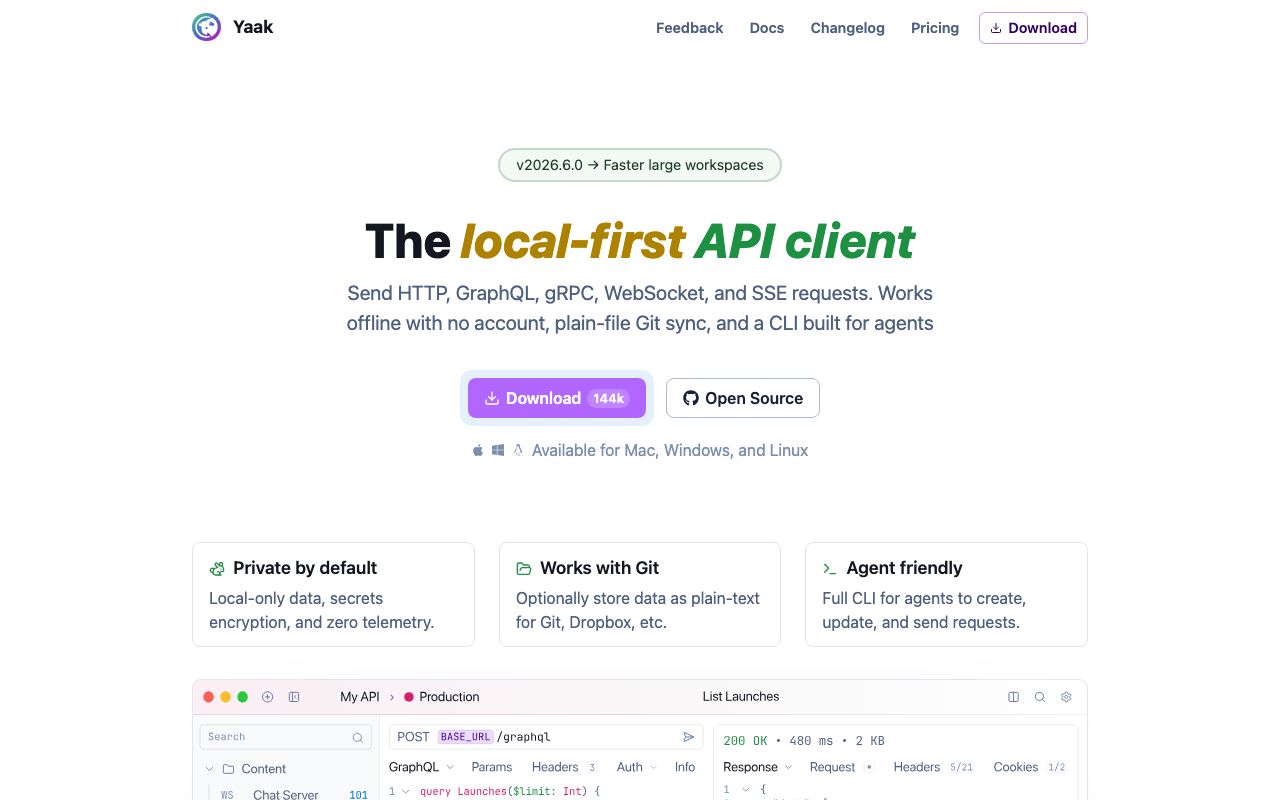Click the Works with Git heading
Image resolution: width=1280 pixels, height=800 pixels.
[600, 568]
